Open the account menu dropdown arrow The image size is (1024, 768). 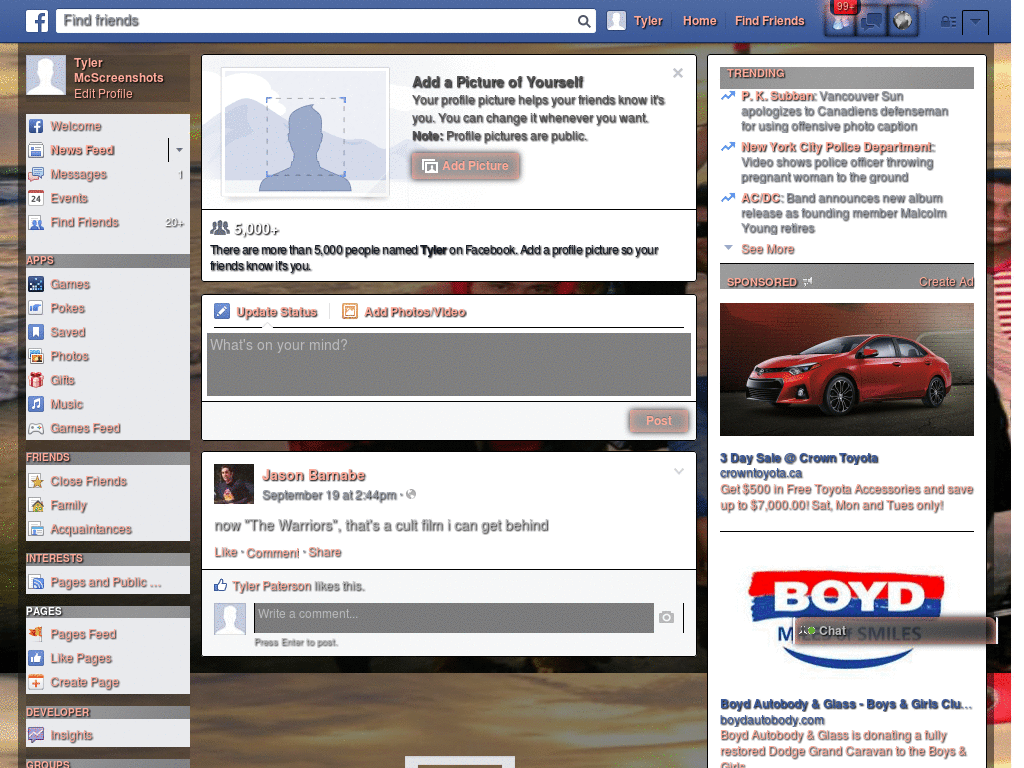pyautogui.click(x=975, y=22)
